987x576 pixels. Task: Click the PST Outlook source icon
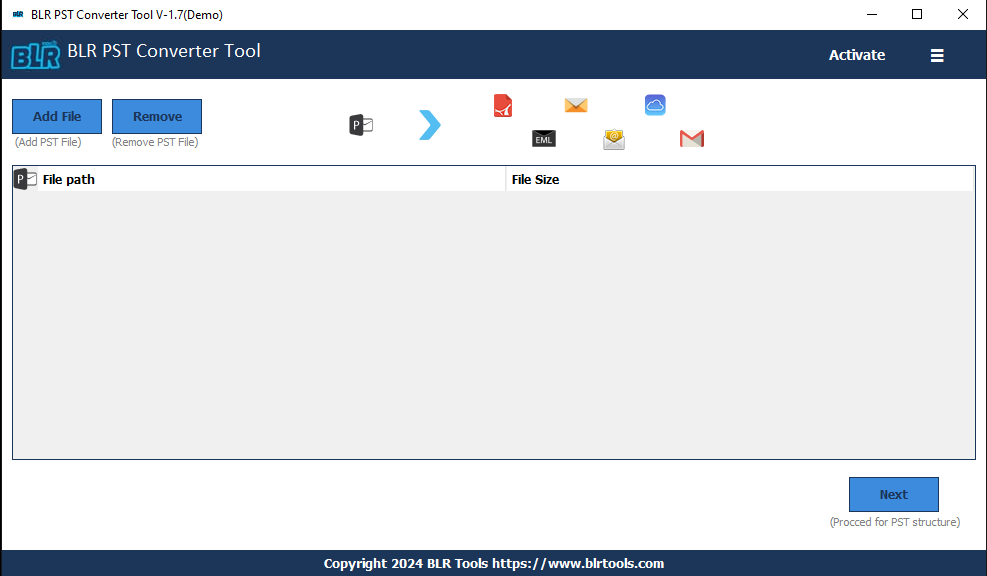[361, 125]
